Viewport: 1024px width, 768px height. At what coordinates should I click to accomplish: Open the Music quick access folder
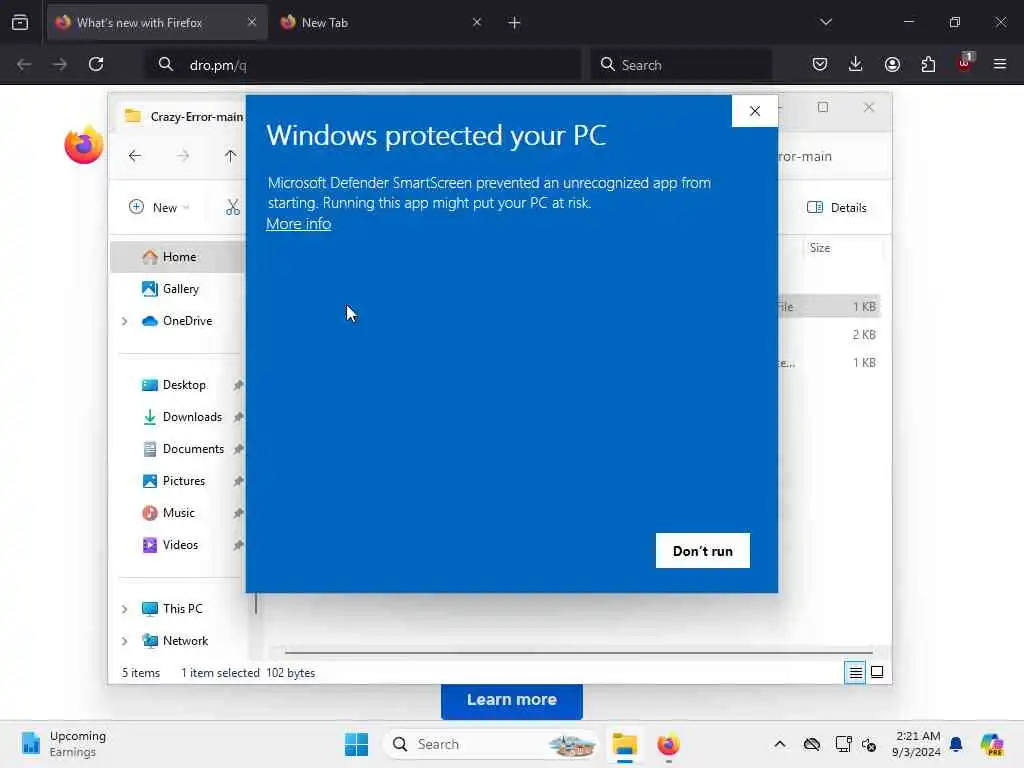169,513
